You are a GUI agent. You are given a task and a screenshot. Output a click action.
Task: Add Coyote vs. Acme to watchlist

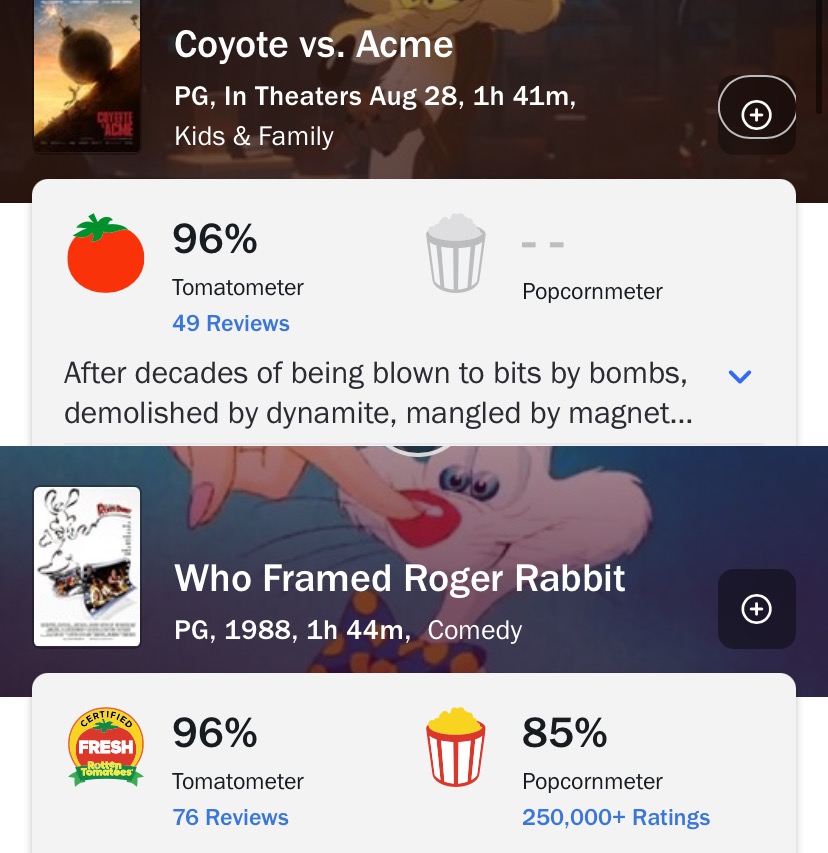click(x=757, y=114)
